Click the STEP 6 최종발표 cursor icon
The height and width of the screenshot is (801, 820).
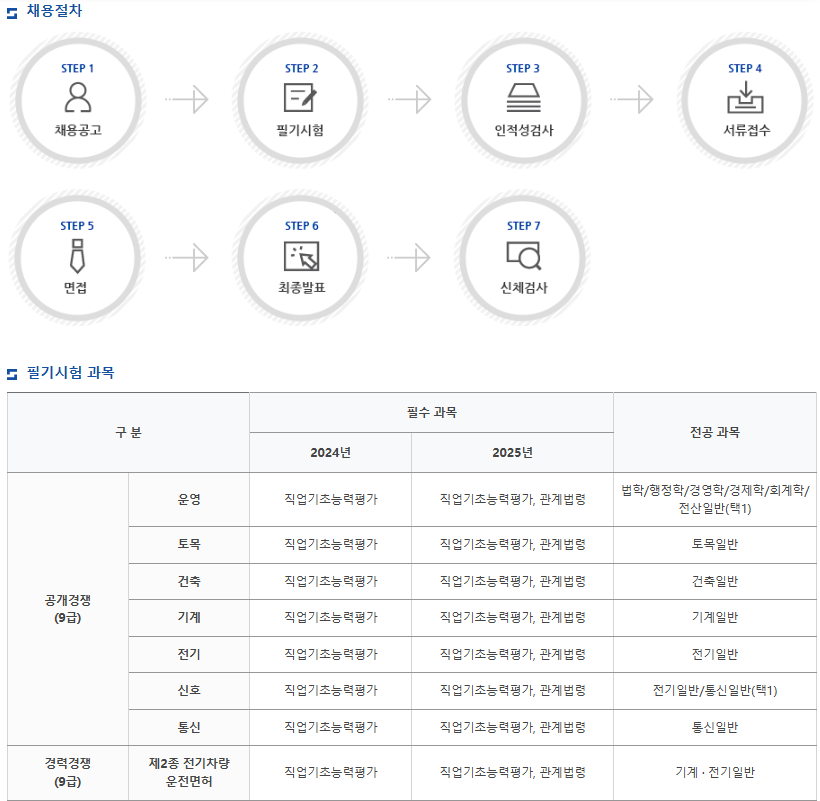pos(301,255)
